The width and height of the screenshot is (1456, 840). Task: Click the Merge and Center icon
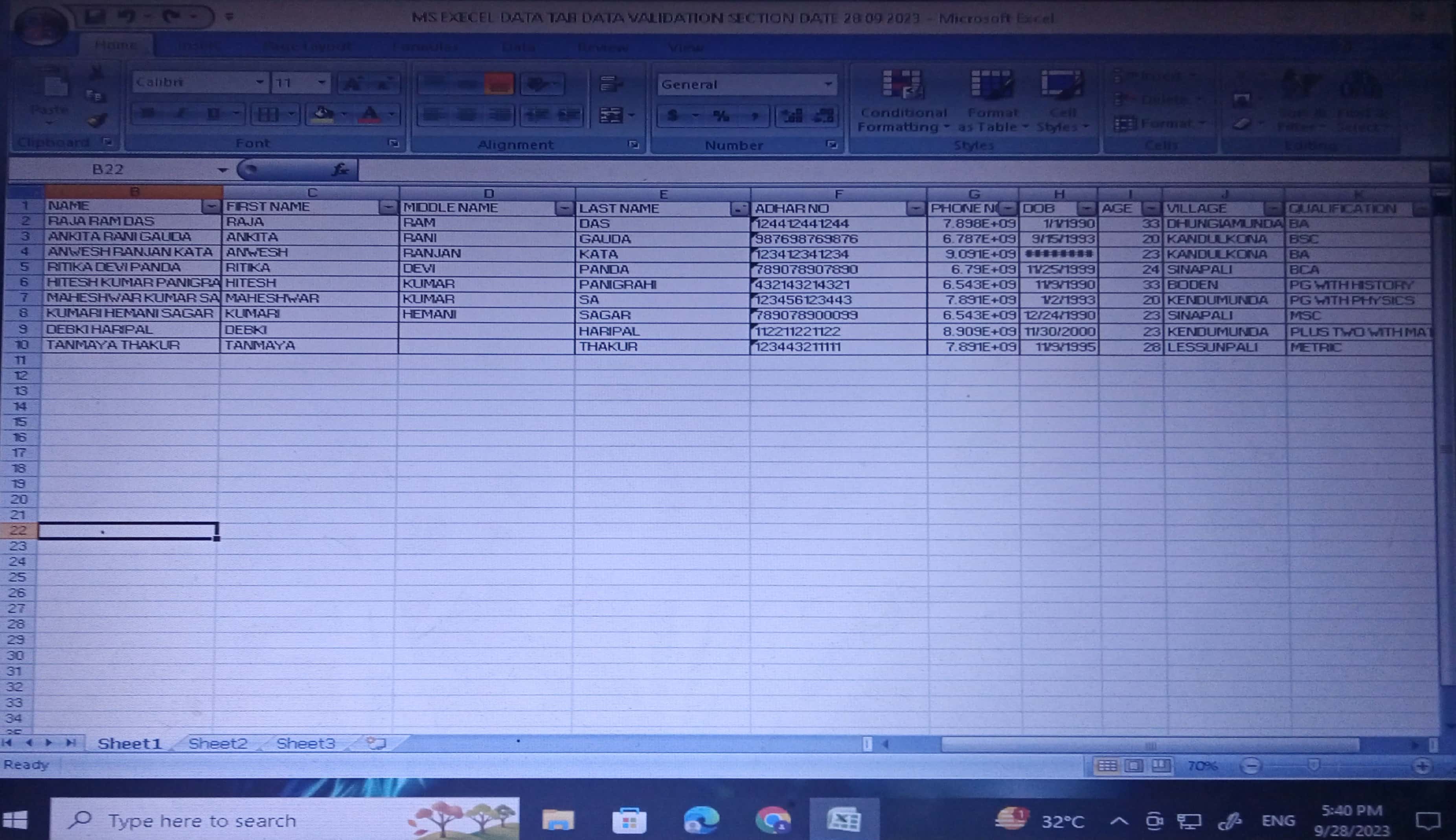click(611, 115)
